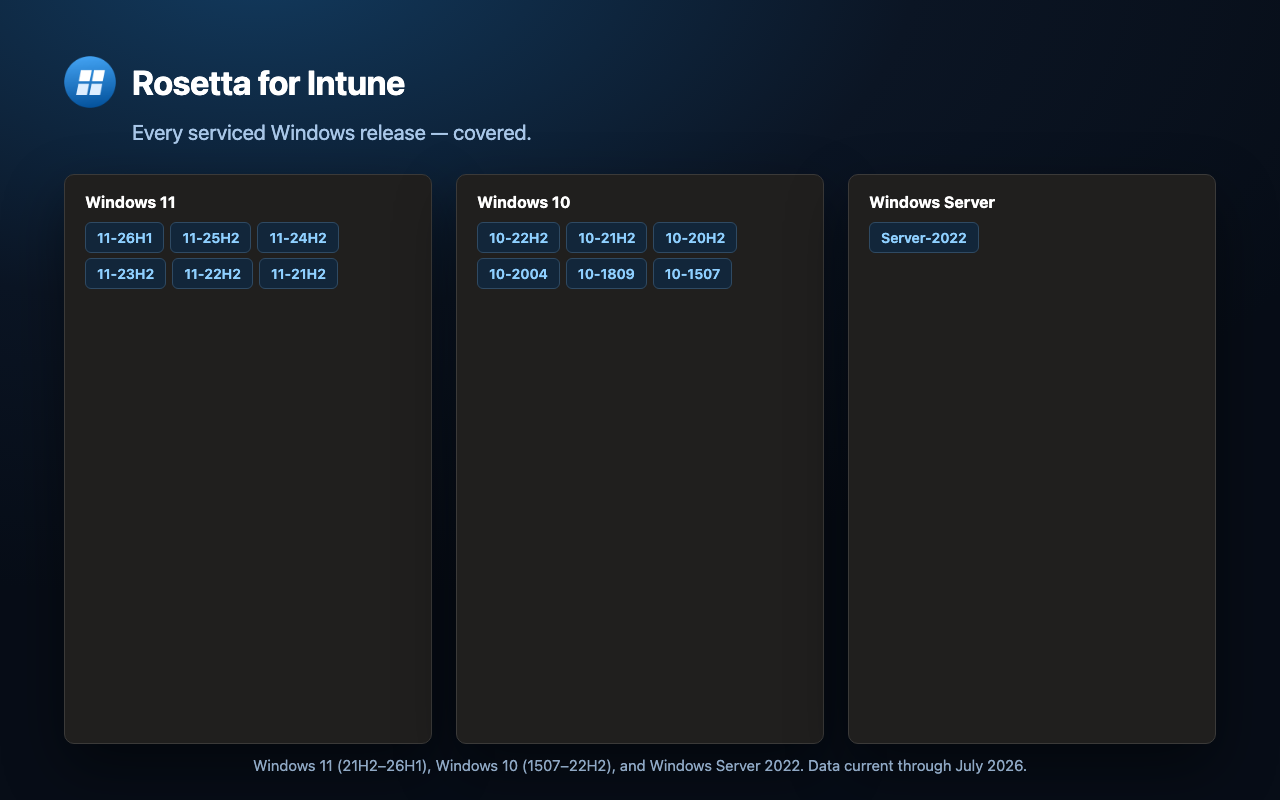
Task: Click the 11-21H2 release chip
Action: tap(298, 274)
